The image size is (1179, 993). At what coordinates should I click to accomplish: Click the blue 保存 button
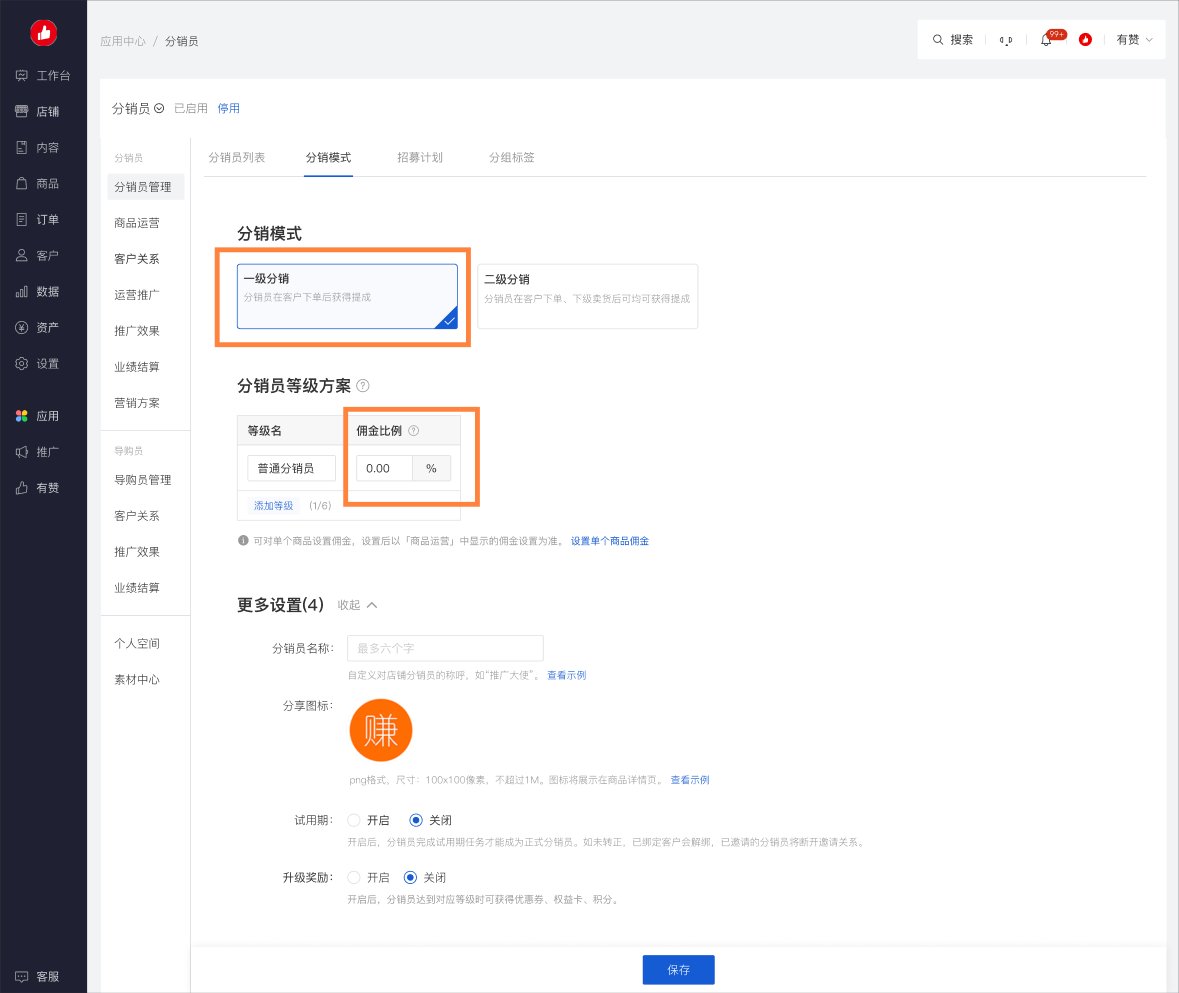pyautogui.click(x=678, y=970)
